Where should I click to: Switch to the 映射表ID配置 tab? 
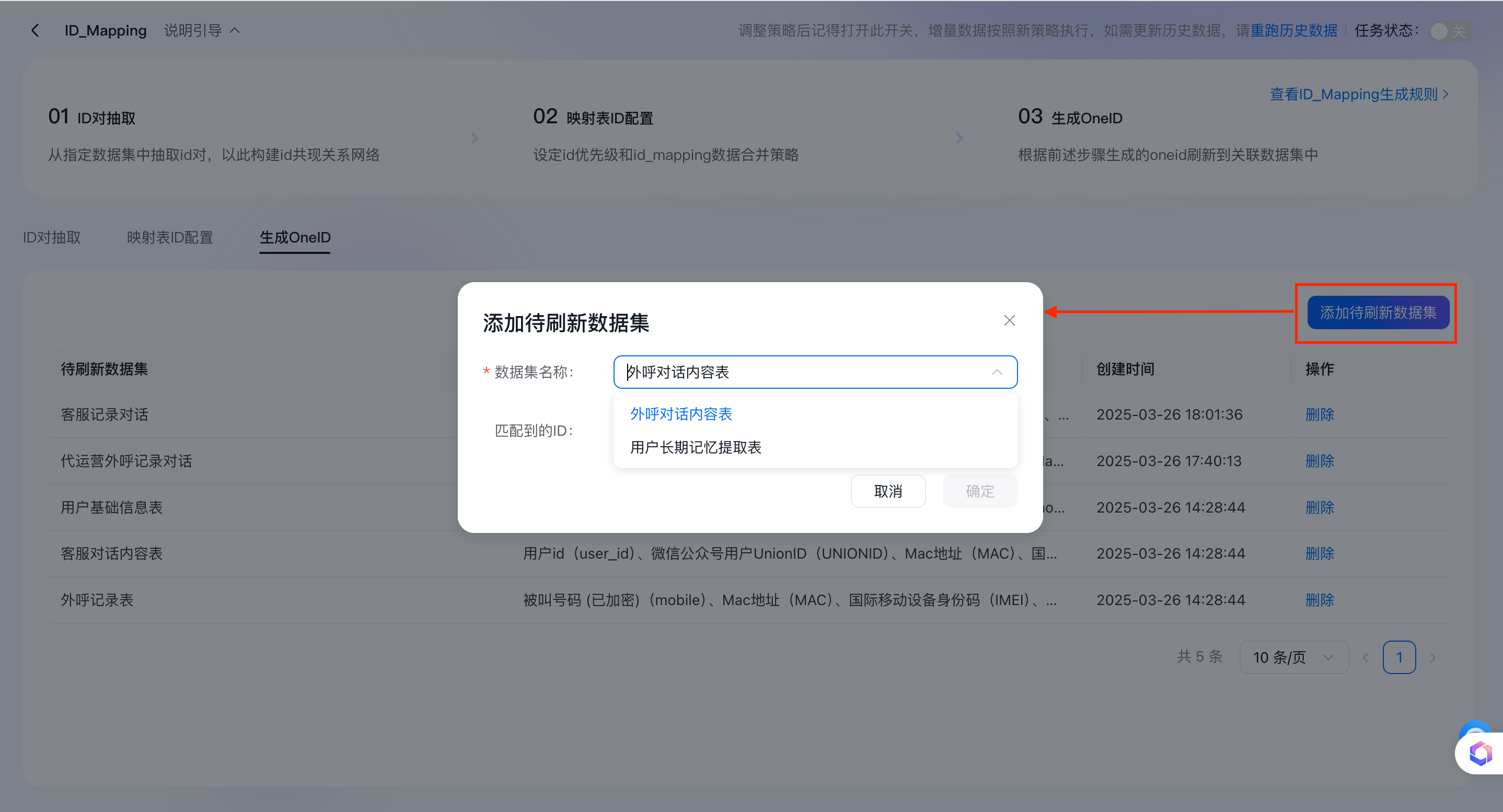click(x=170, y=237)
